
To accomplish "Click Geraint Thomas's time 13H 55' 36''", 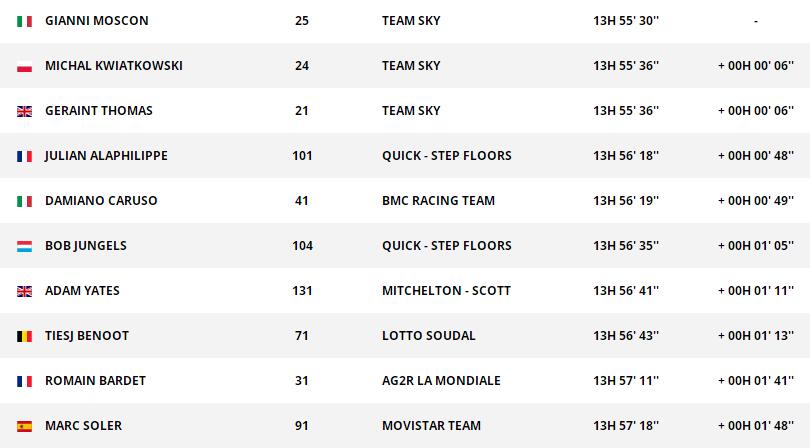I will (626, 111).
